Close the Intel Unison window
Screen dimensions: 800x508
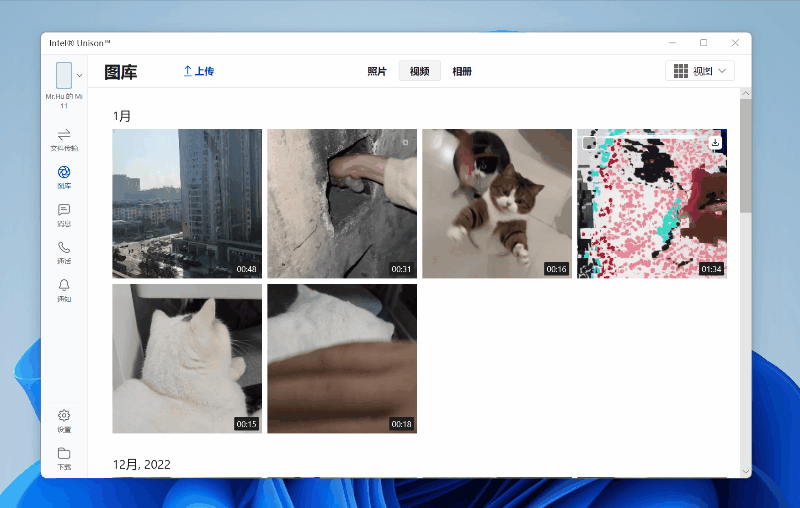click(x=735, y=43)
